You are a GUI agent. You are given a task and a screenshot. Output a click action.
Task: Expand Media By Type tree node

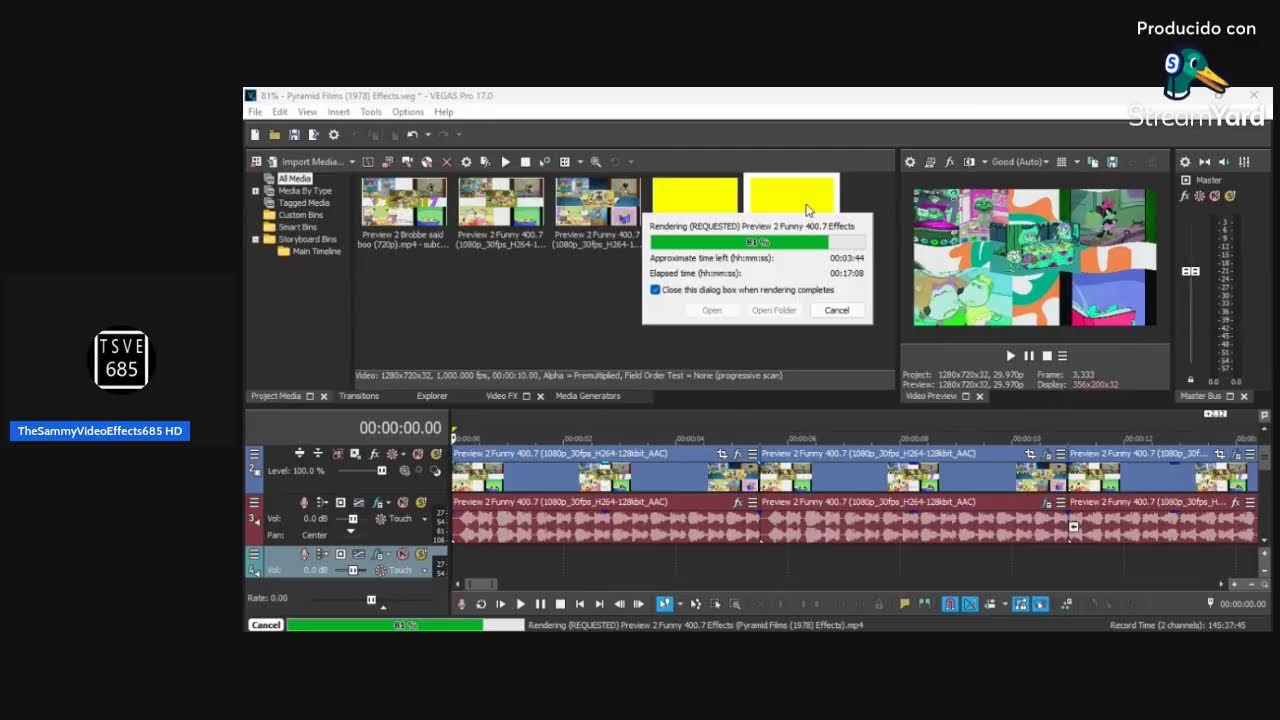(x=255, y=191)
